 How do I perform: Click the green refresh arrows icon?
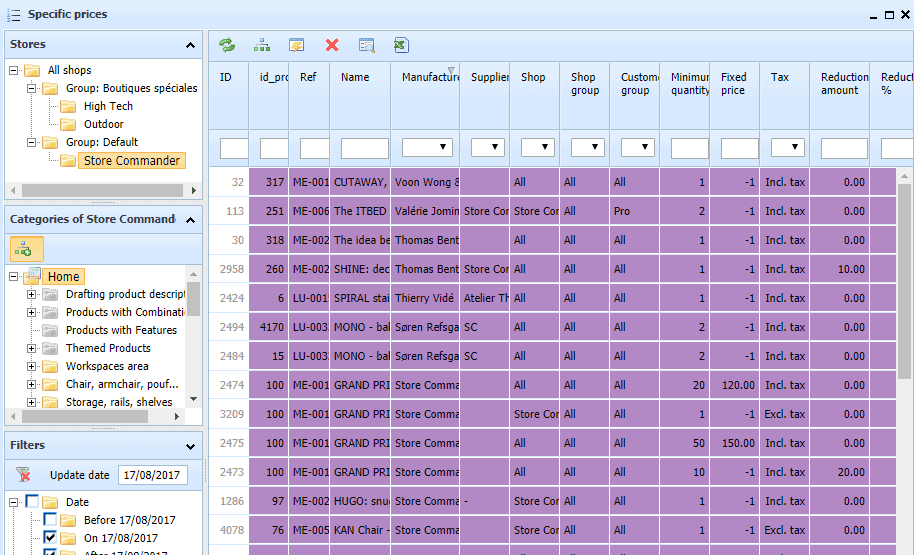point(227,45)
